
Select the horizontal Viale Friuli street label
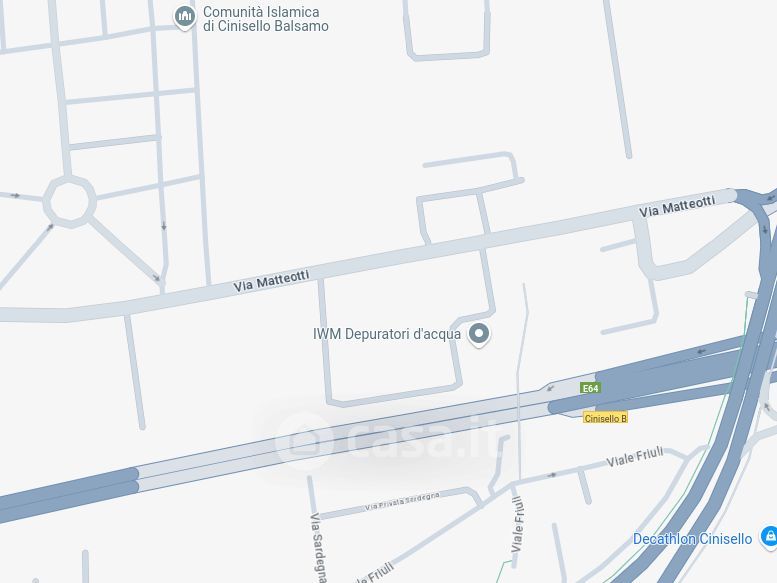click(x=635, y=457)
